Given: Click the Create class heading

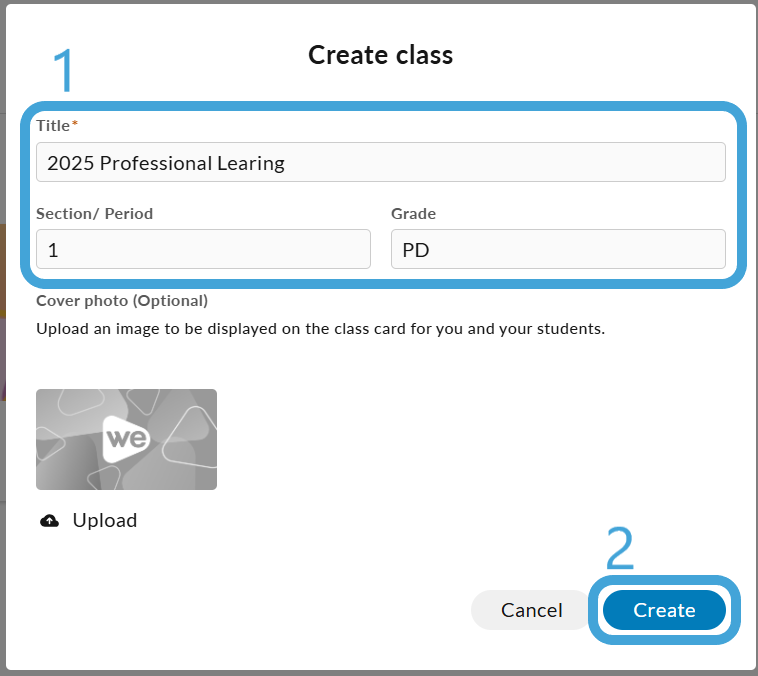Looking at the screenshot, I should click(381, 55).
